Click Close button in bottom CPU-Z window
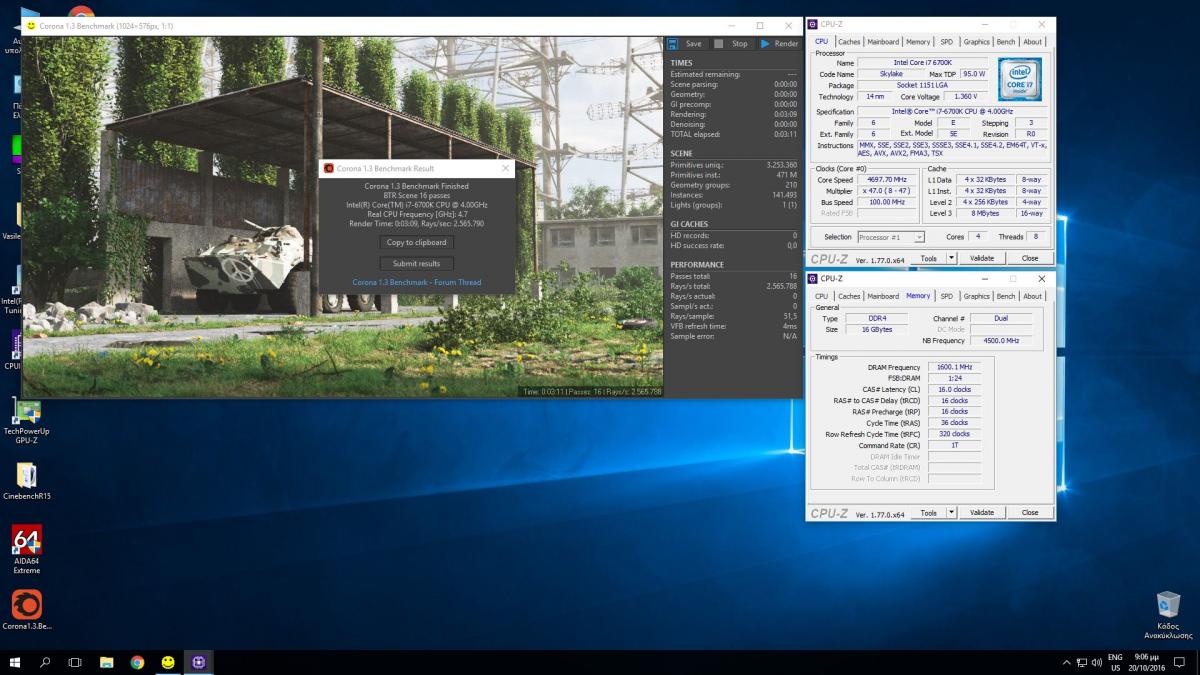The width and height of the screenshot is (1200, 675). (1029, 512)
